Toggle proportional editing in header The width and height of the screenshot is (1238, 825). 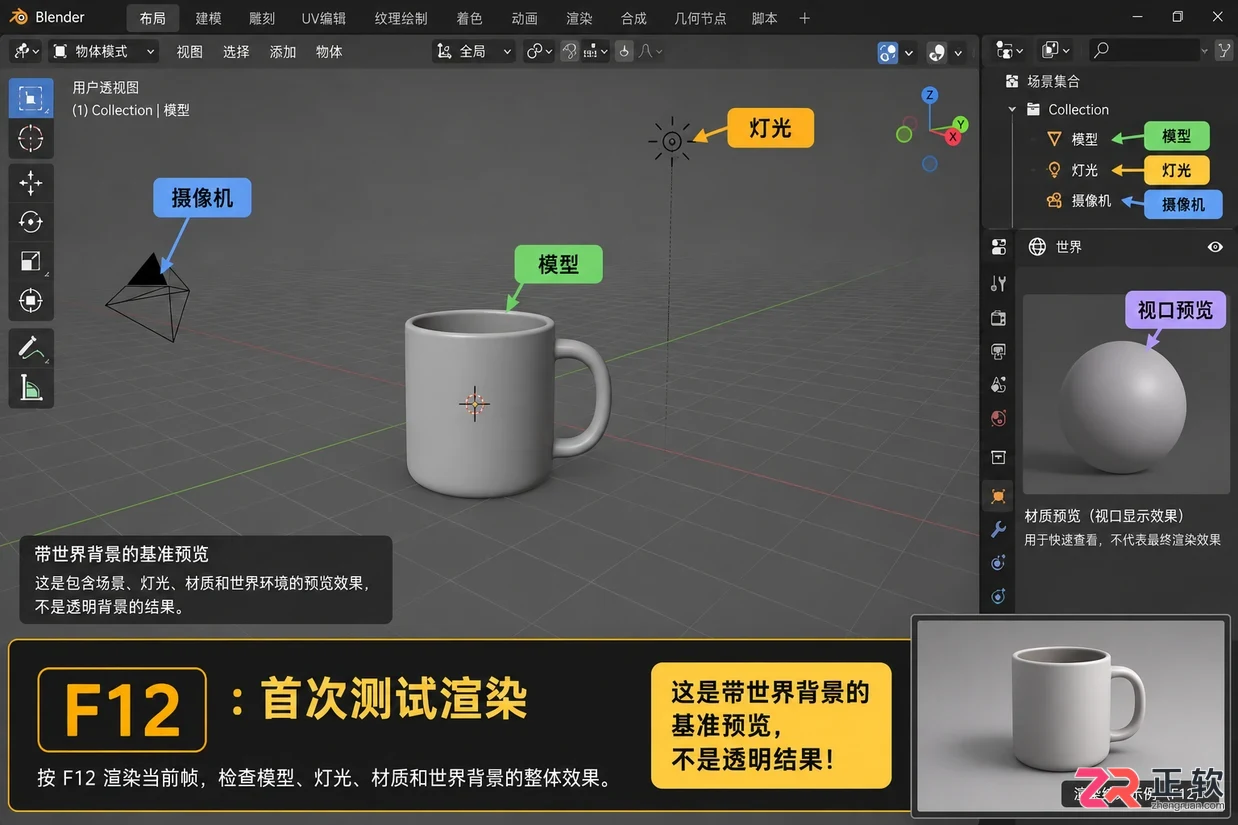point(624,51)
